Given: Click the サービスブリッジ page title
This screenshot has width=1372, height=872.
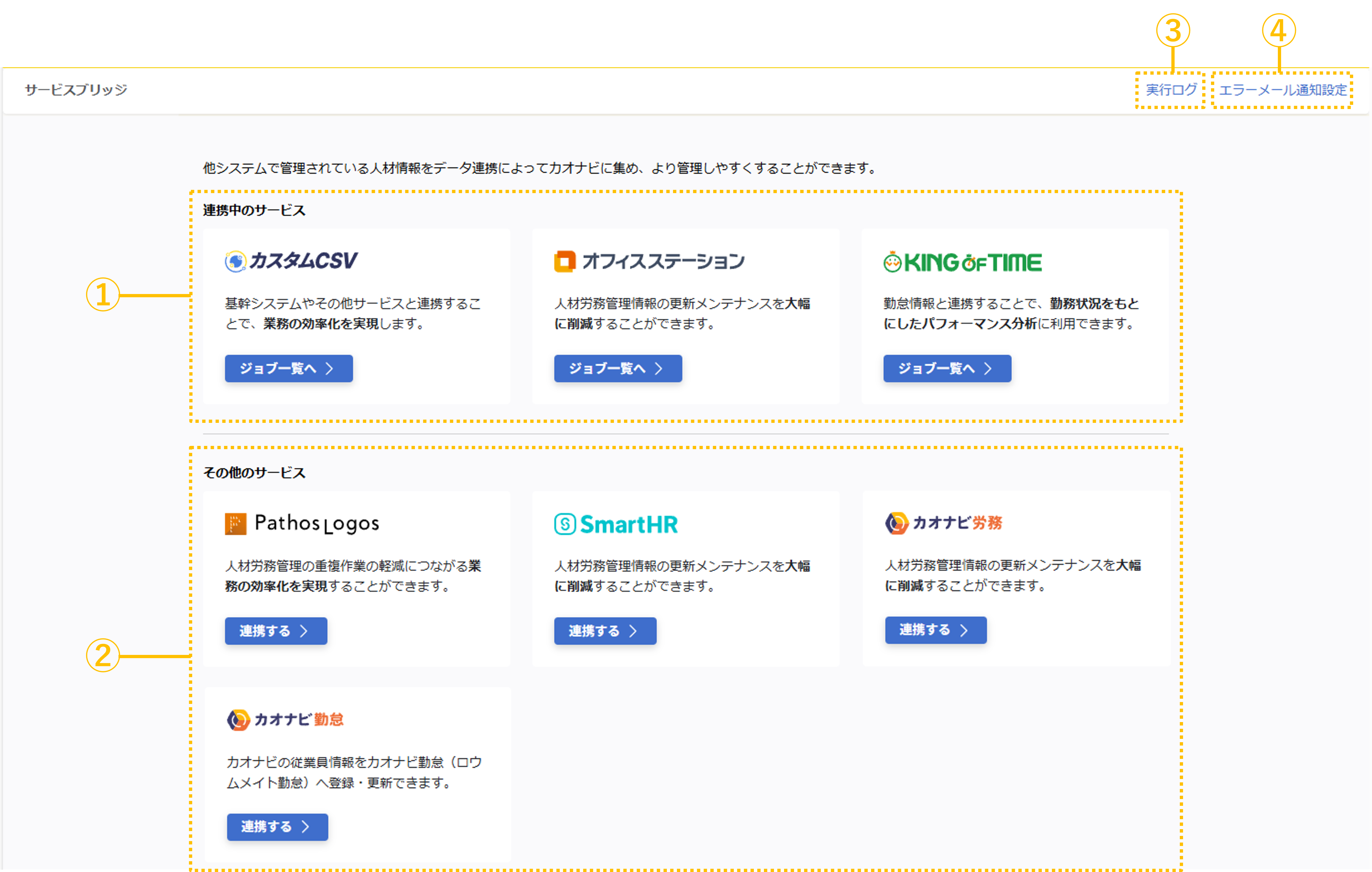Looking at the screenshot, I should click(x=76, y=90).
